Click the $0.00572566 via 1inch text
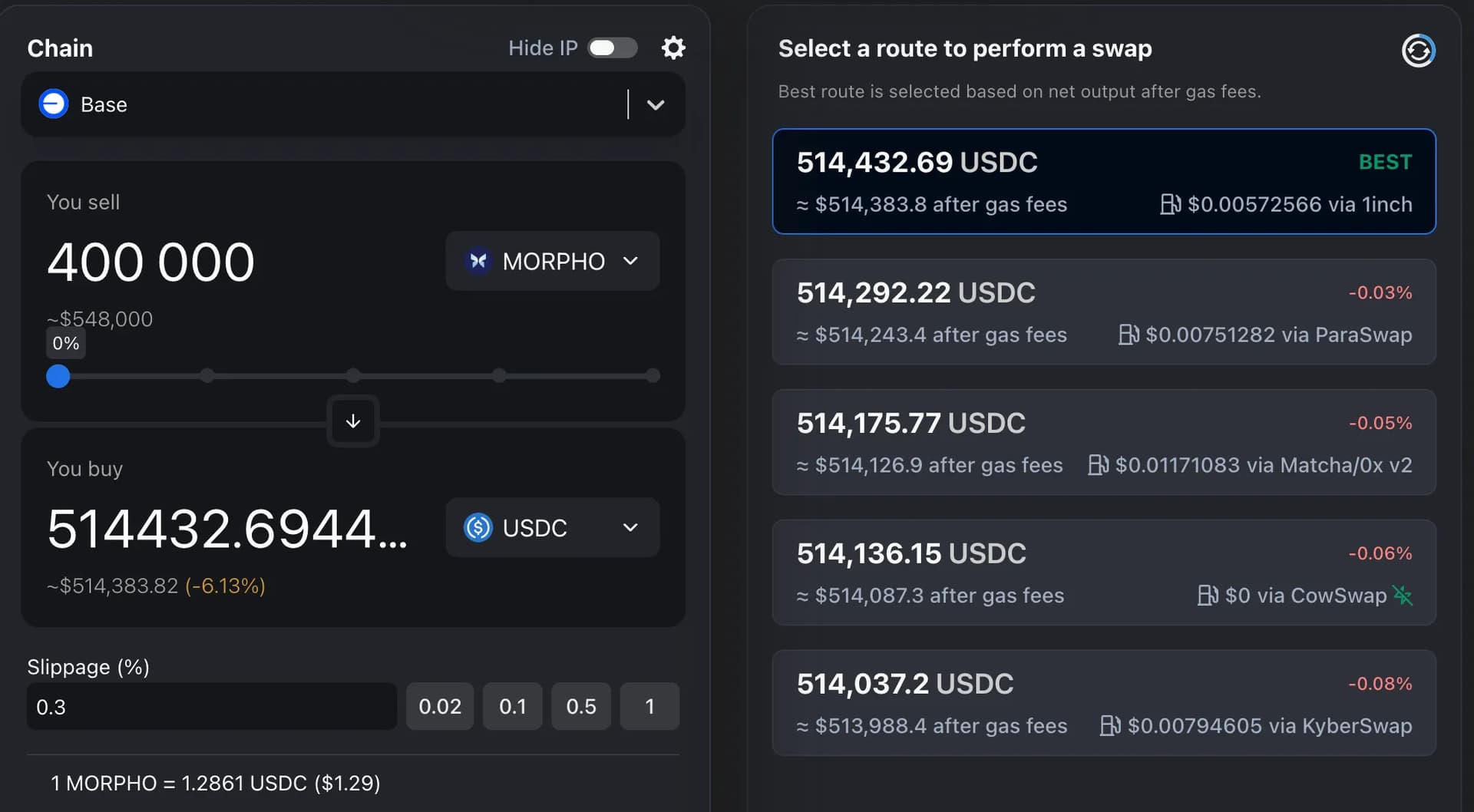The image size is (1474, 812). click(x=1300, y=204)
